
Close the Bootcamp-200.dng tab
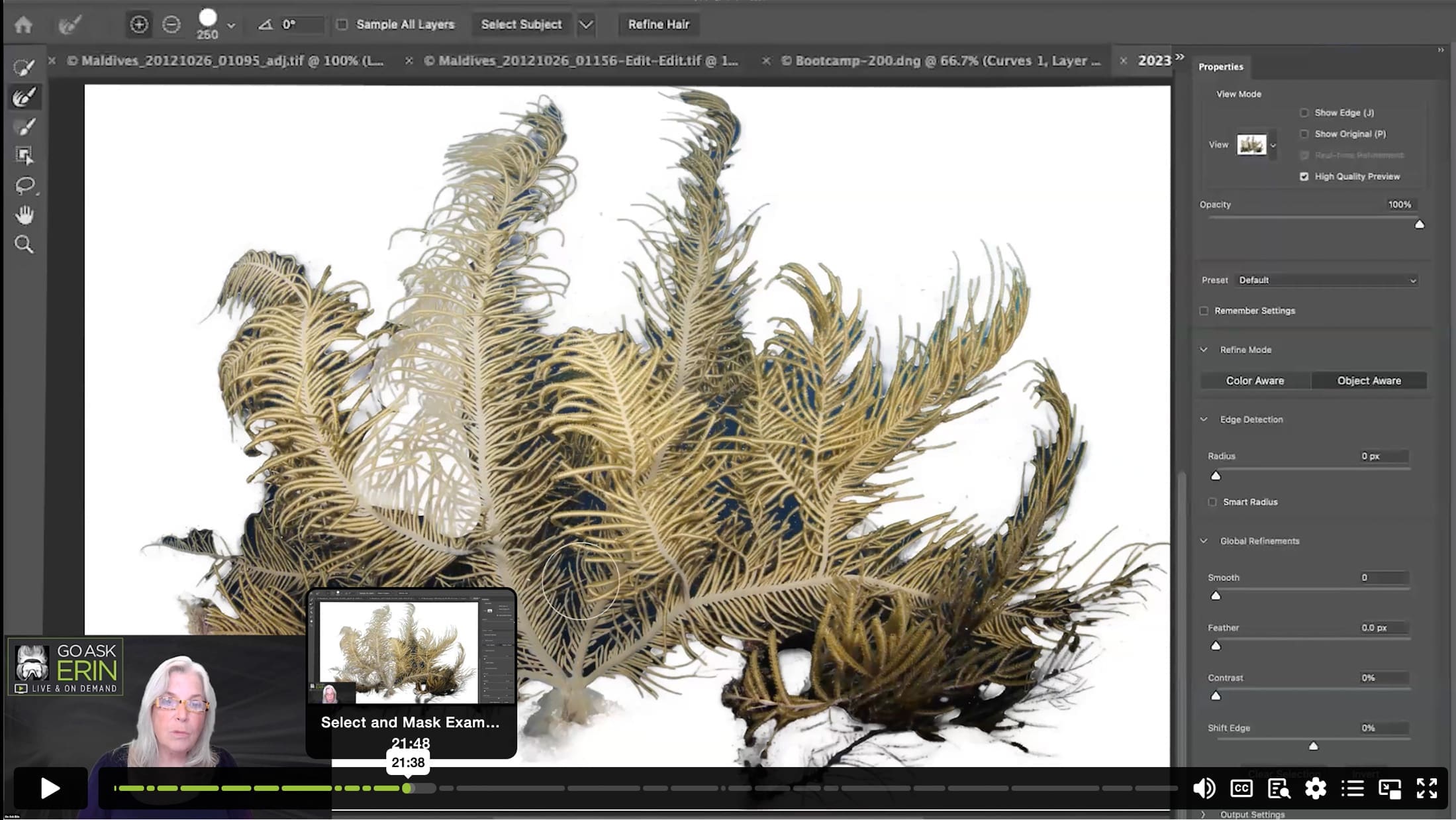tap(766, 61)
